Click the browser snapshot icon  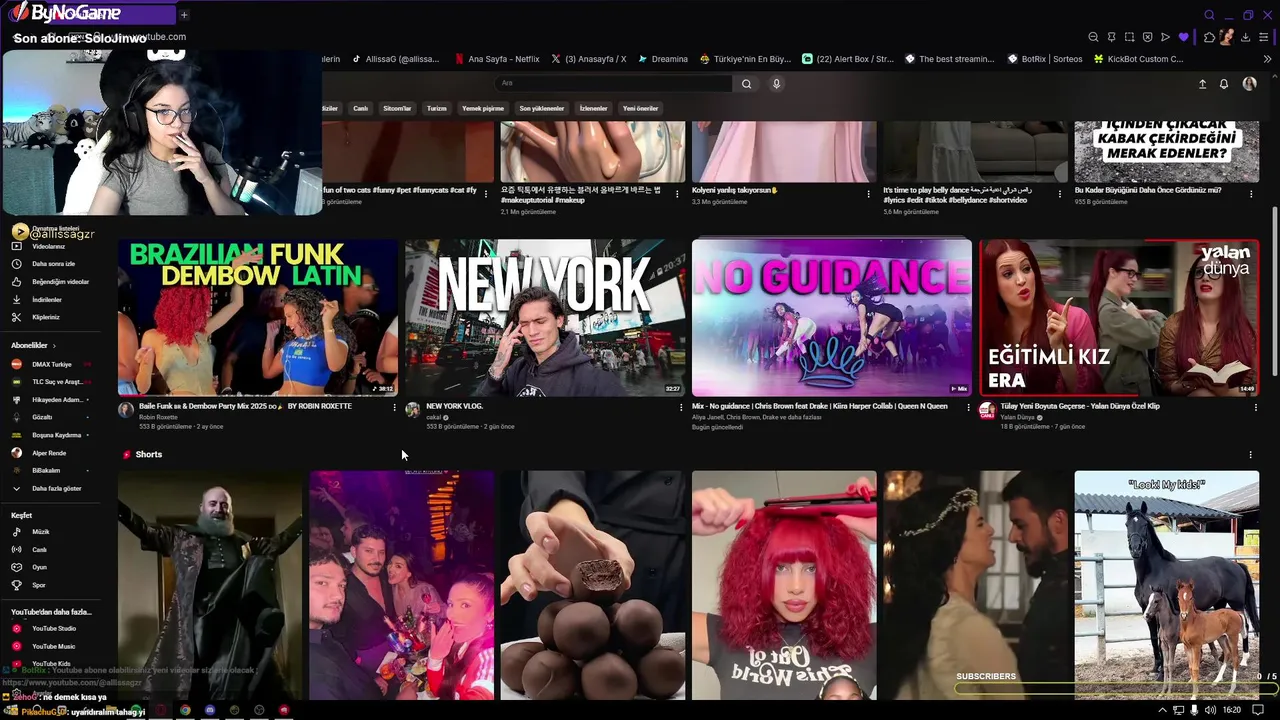tap(1129, 37)
